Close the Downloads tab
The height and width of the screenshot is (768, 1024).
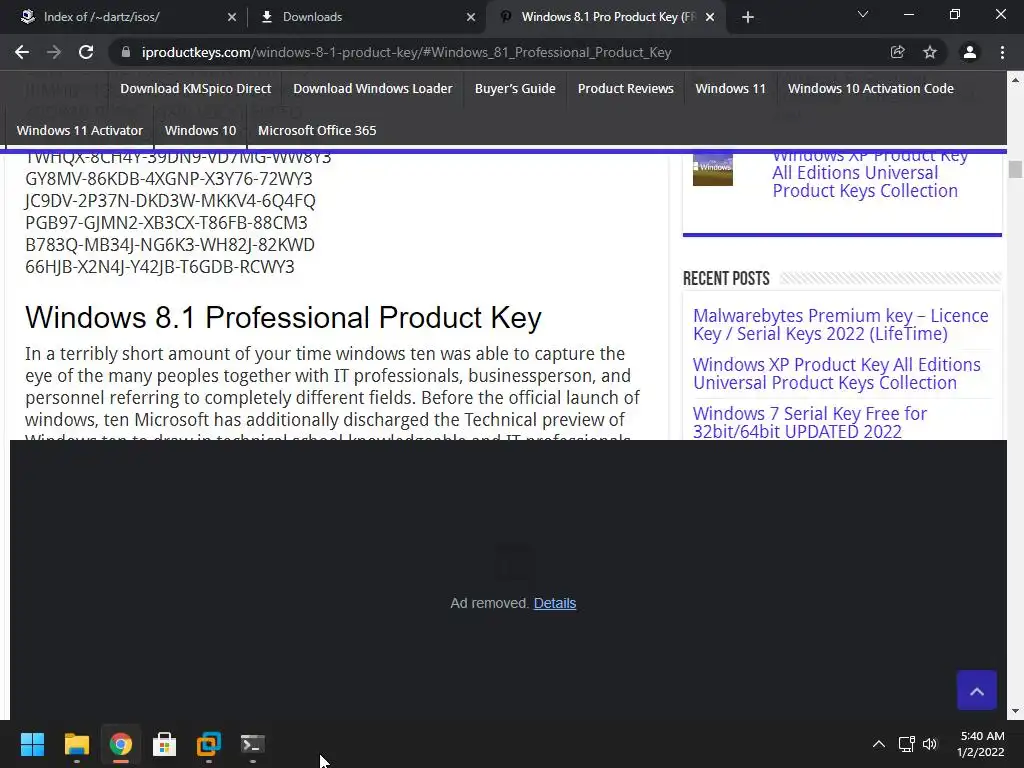point(471,17)
